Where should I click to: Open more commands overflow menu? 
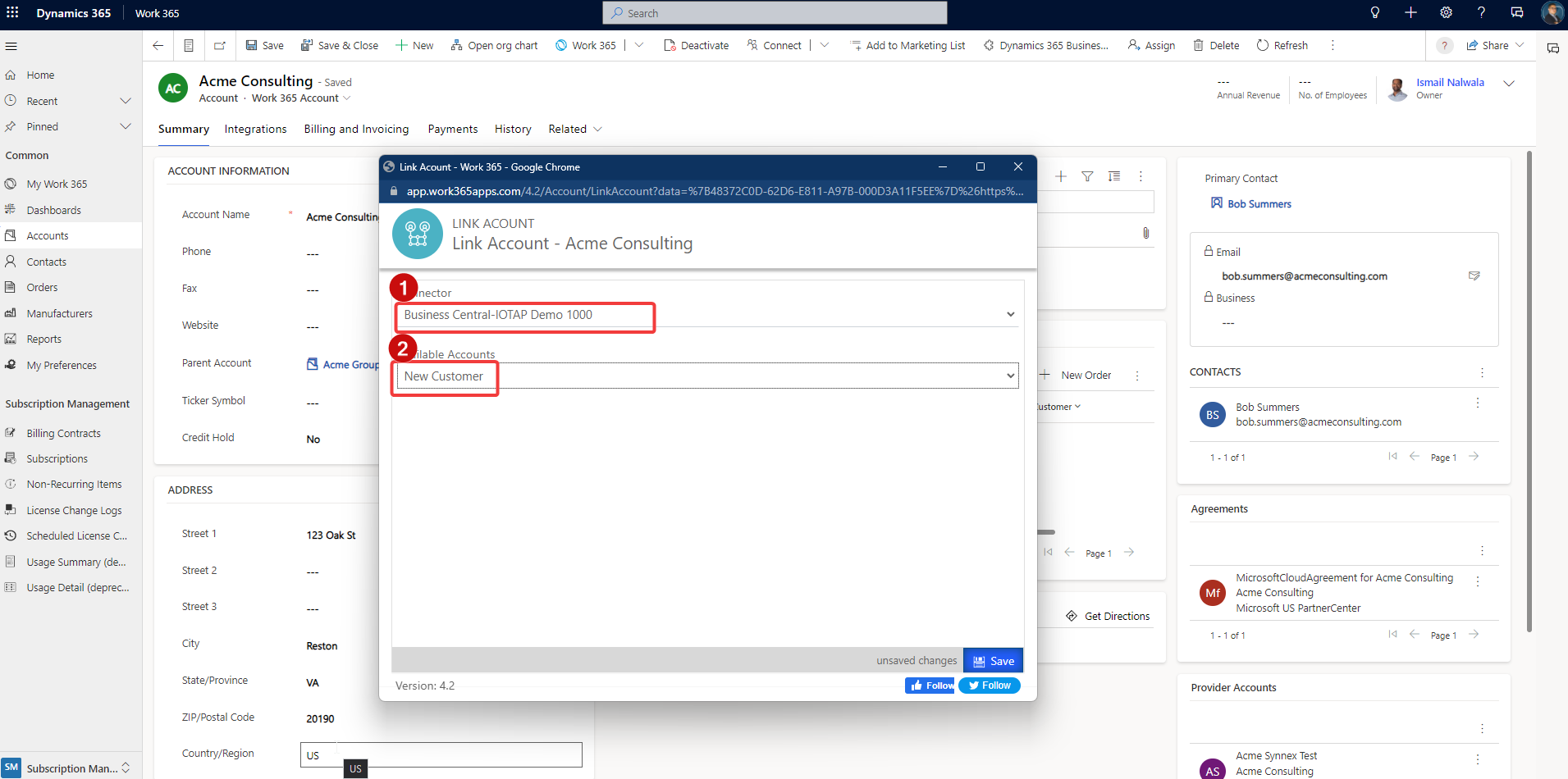coord(1333,46)
